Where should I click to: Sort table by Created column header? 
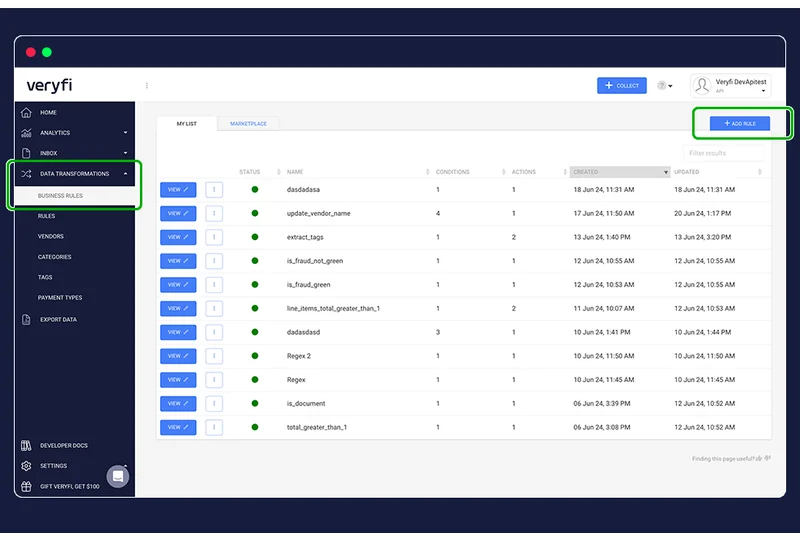coord(619,172)
